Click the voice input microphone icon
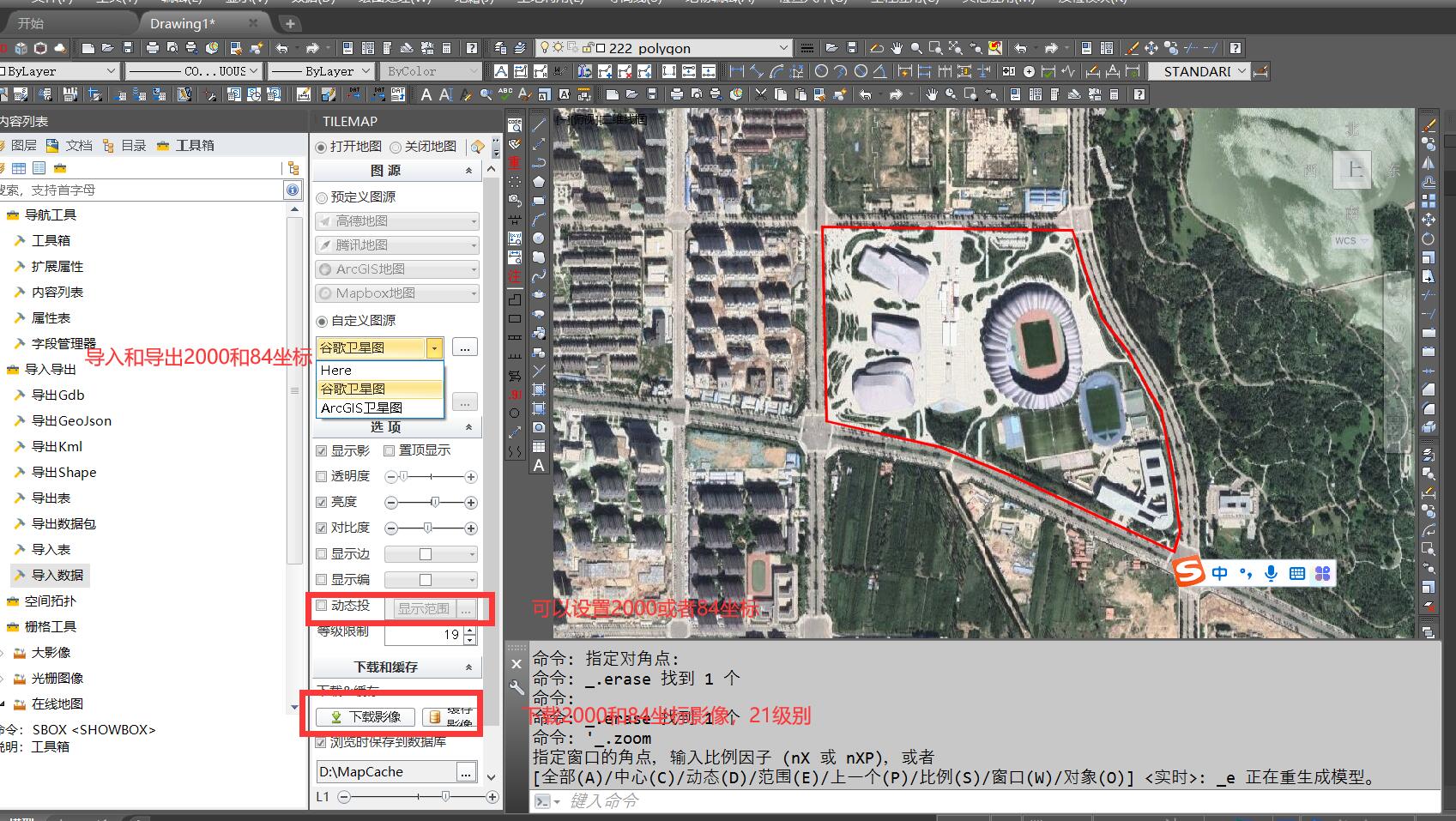Viewport: 1456px width, 821px height. (1271, 573)
